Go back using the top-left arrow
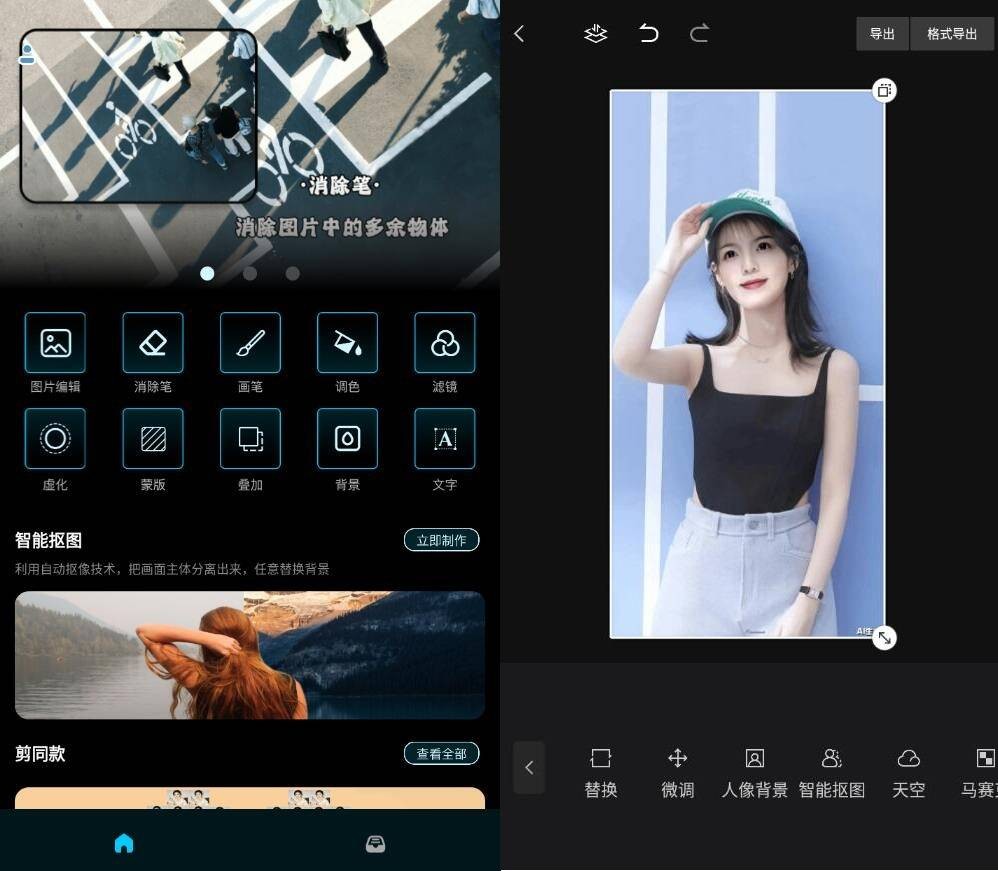 pyautogui.click(x=519, y=34)
